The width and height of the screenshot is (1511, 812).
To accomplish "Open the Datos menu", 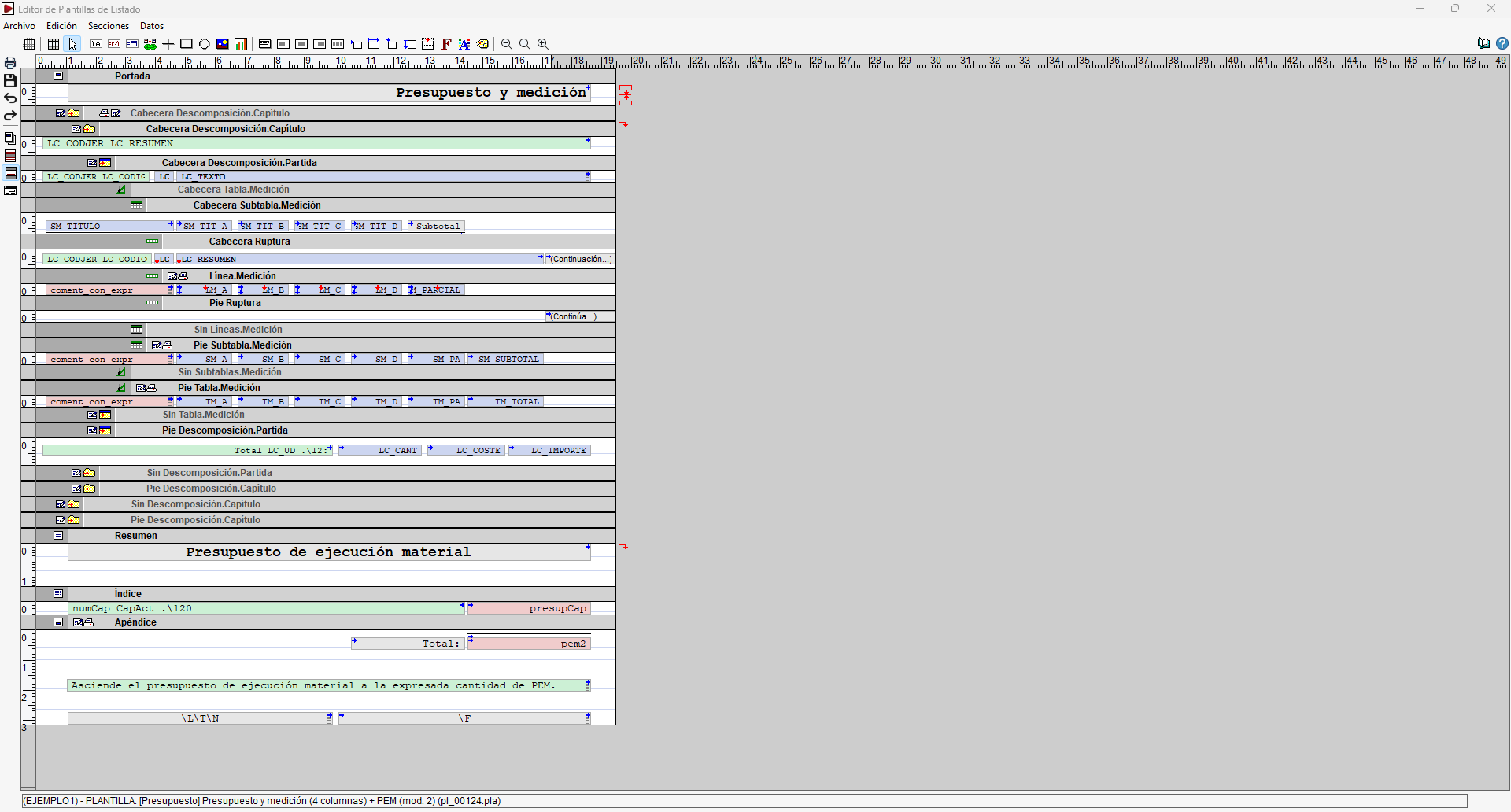I will [152, 26].
